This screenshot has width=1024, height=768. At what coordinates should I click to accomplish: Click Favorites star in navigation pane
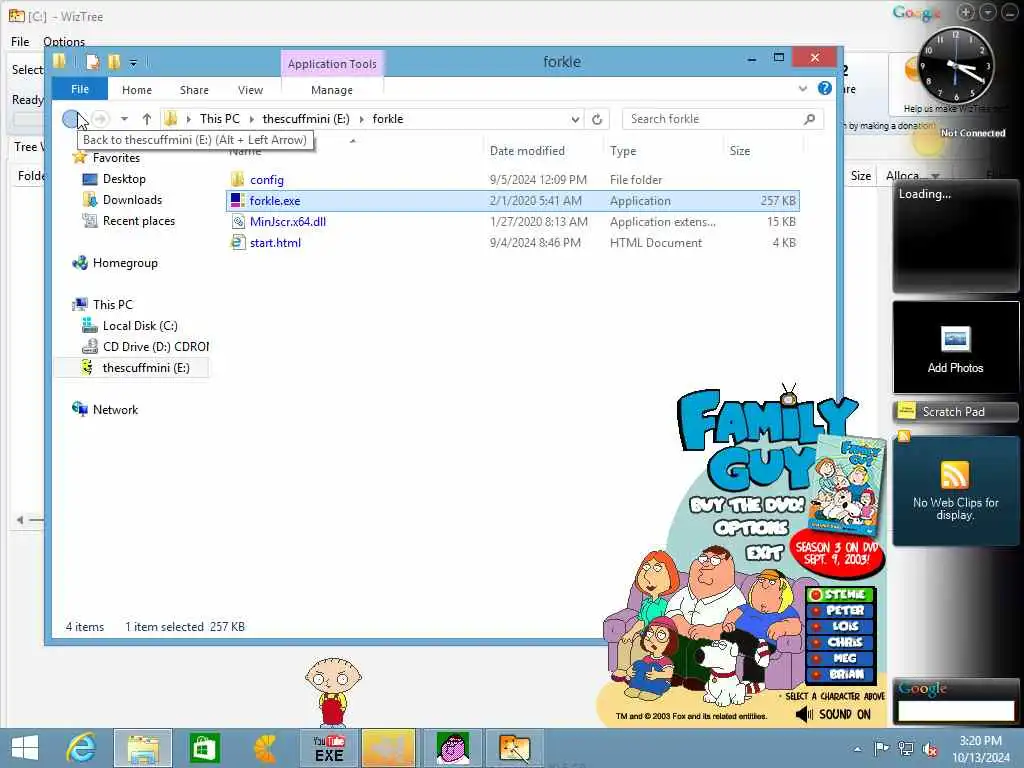(80, 157)
